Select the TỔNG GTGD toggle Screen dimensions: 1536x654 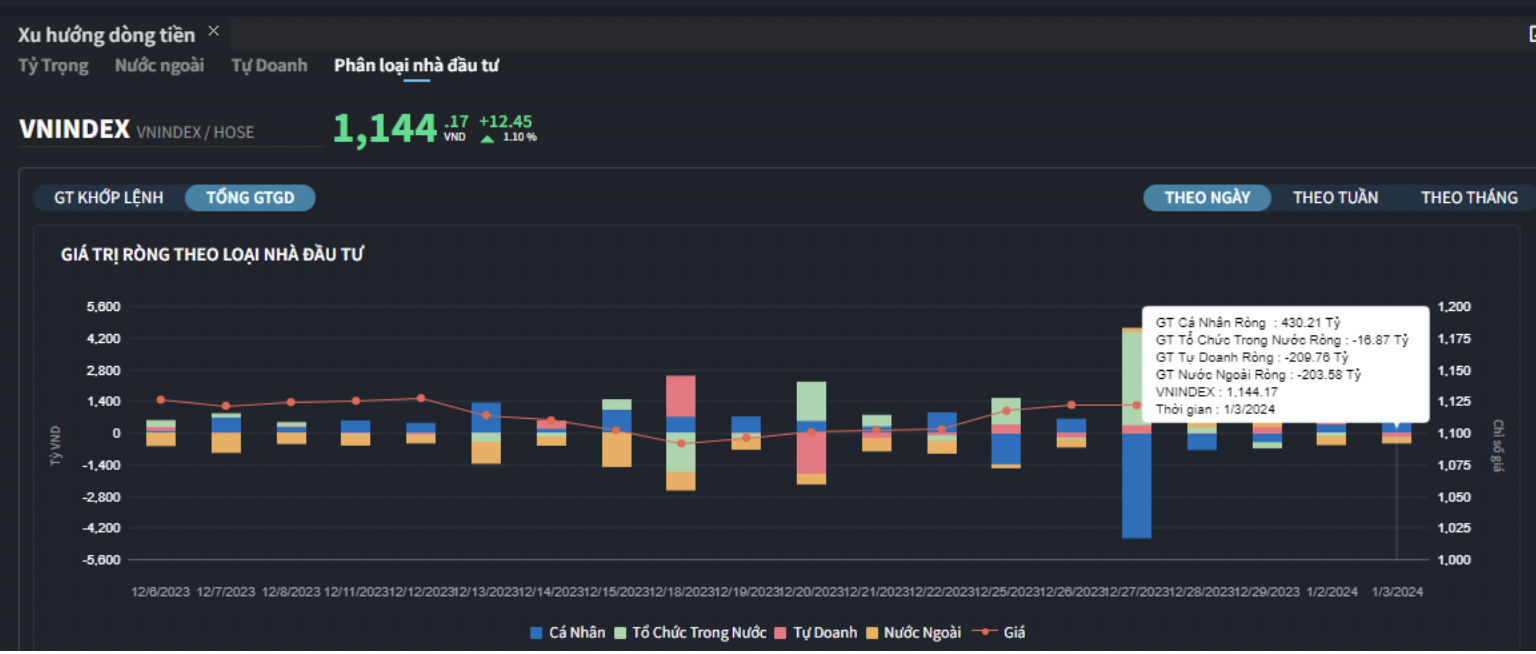(250, 198)
